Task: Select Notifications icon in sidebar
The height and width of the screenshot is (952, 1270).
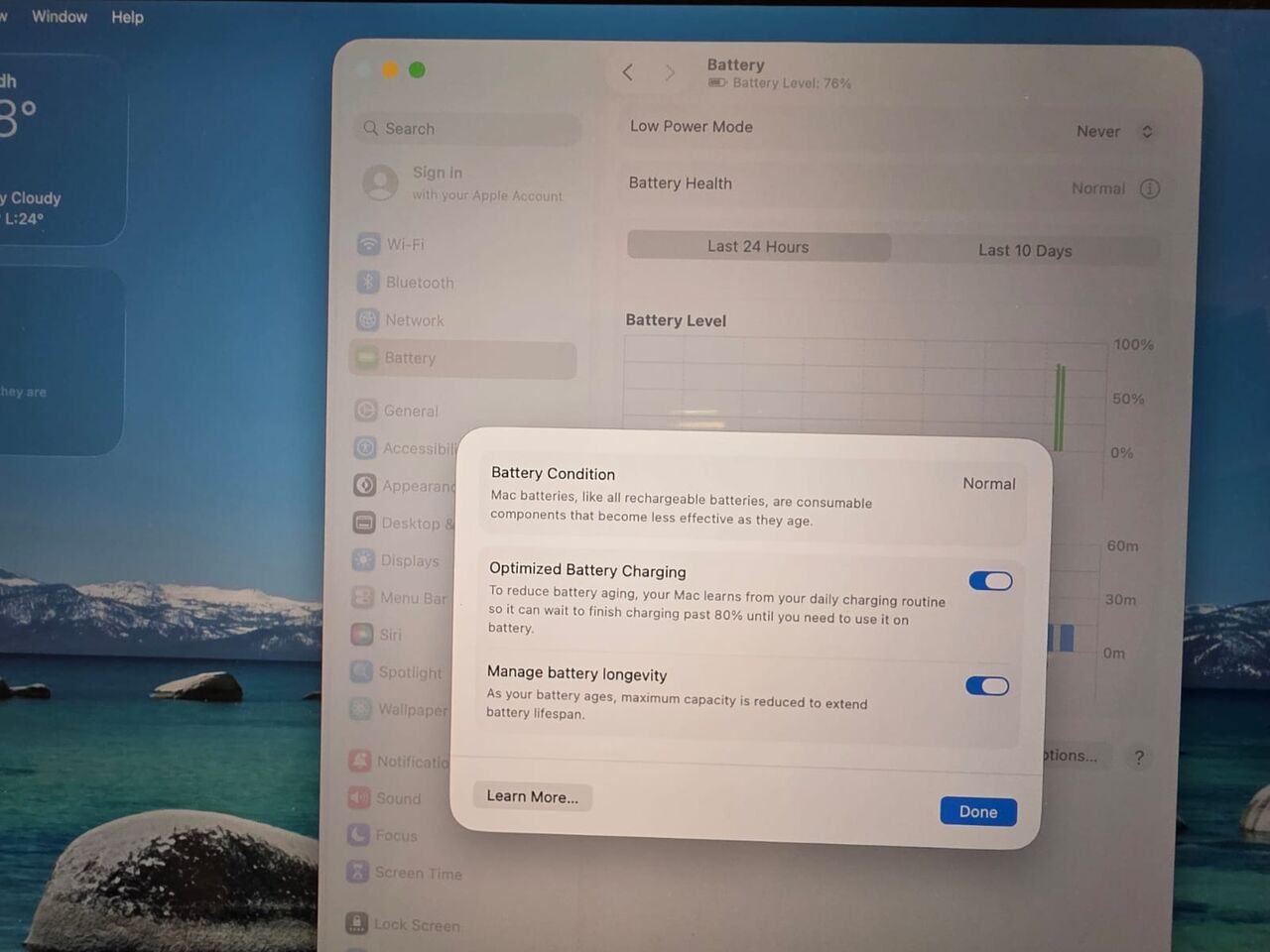Action: click(x=359, y=761)
